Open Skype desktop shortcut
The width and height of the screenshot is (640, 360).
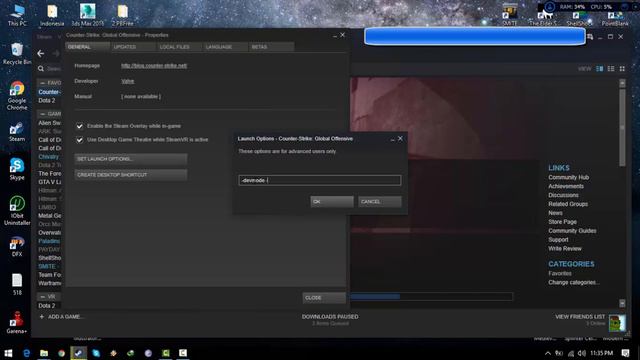click(x=17, y=169)
